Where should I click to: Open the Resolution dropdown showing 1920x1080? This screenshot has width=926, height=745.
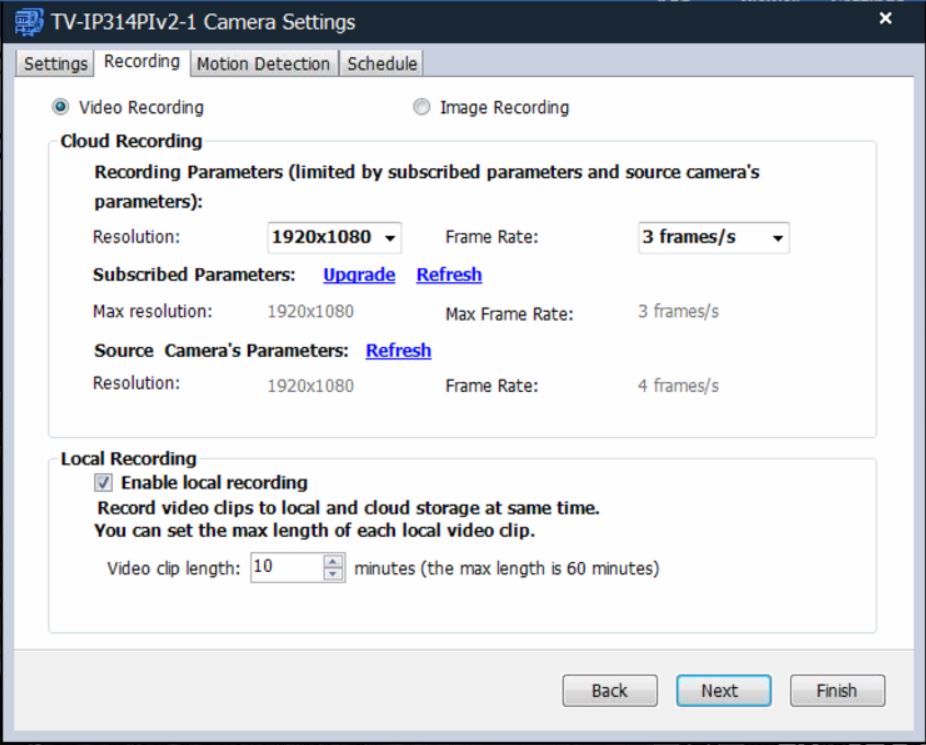pyautogui.click(x=334, y=238)
